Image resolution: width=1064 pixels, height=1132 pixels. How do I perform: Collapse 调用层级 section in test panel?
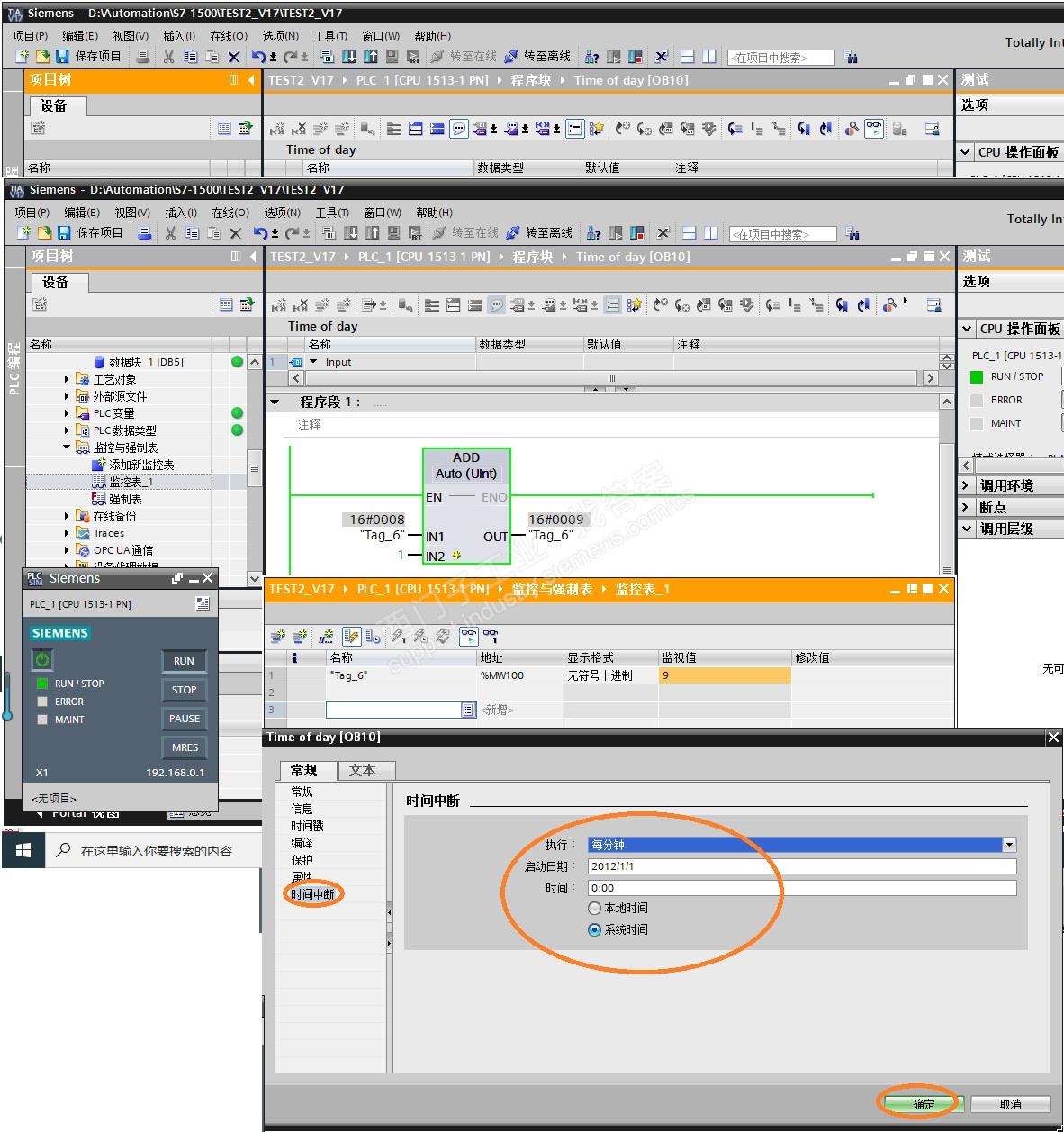tap(967, 529)
